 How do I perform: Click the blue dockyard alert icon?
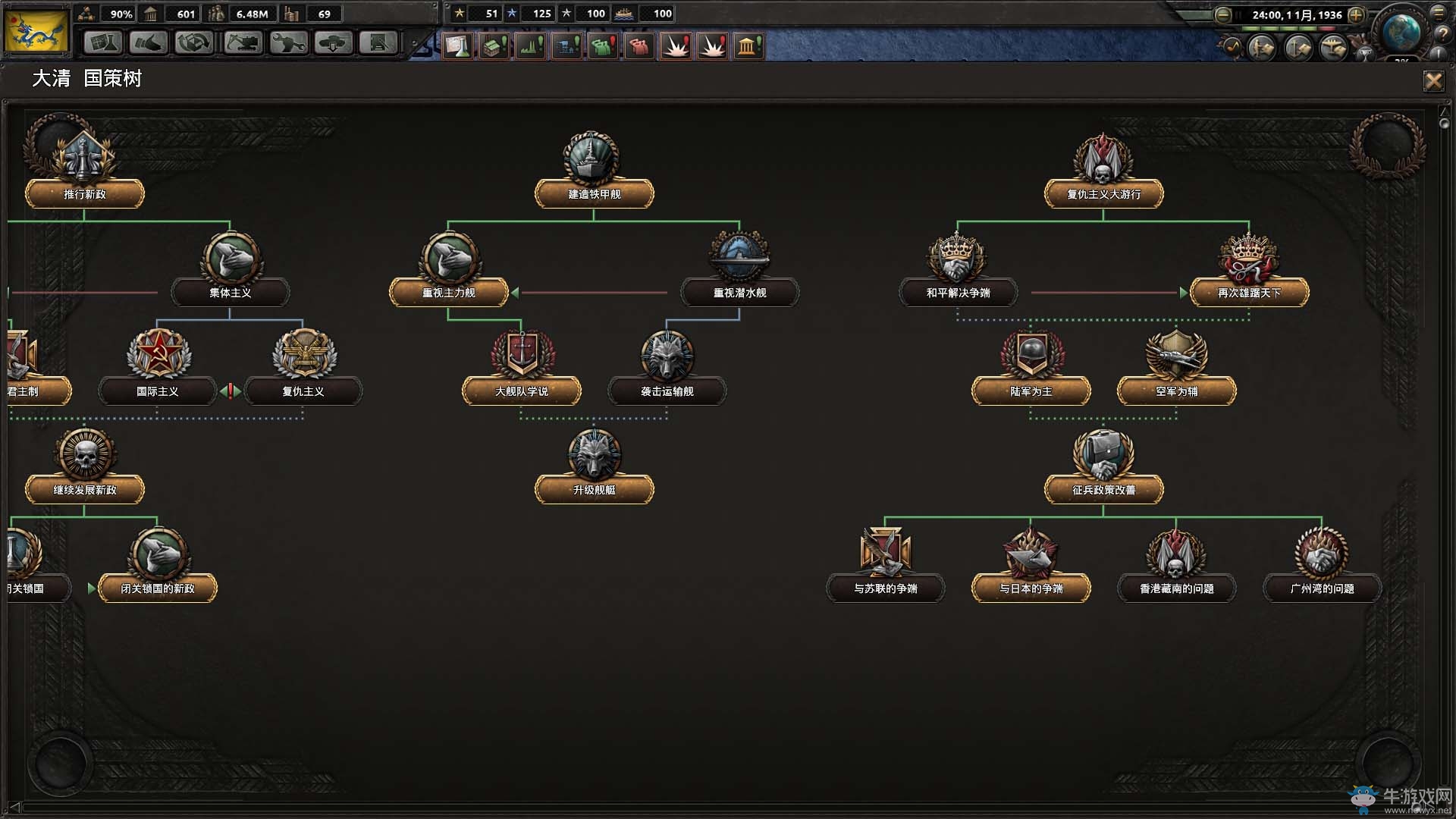click(x=567, y=46)
